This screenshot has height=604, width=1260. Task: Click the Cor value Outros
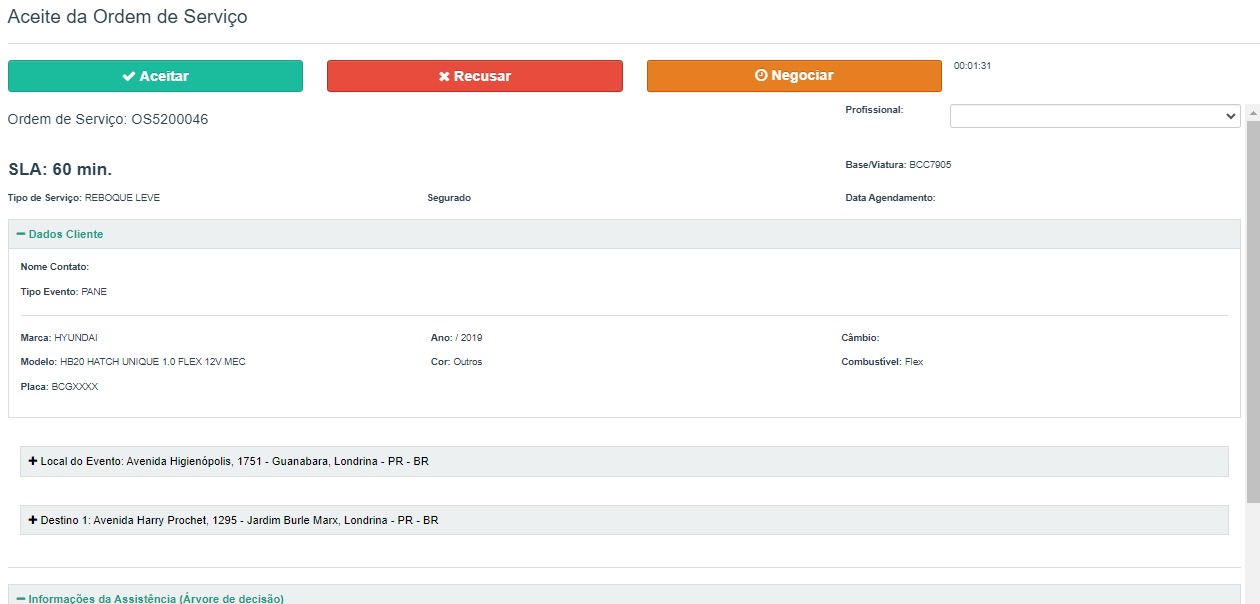(x=468, y=362)
